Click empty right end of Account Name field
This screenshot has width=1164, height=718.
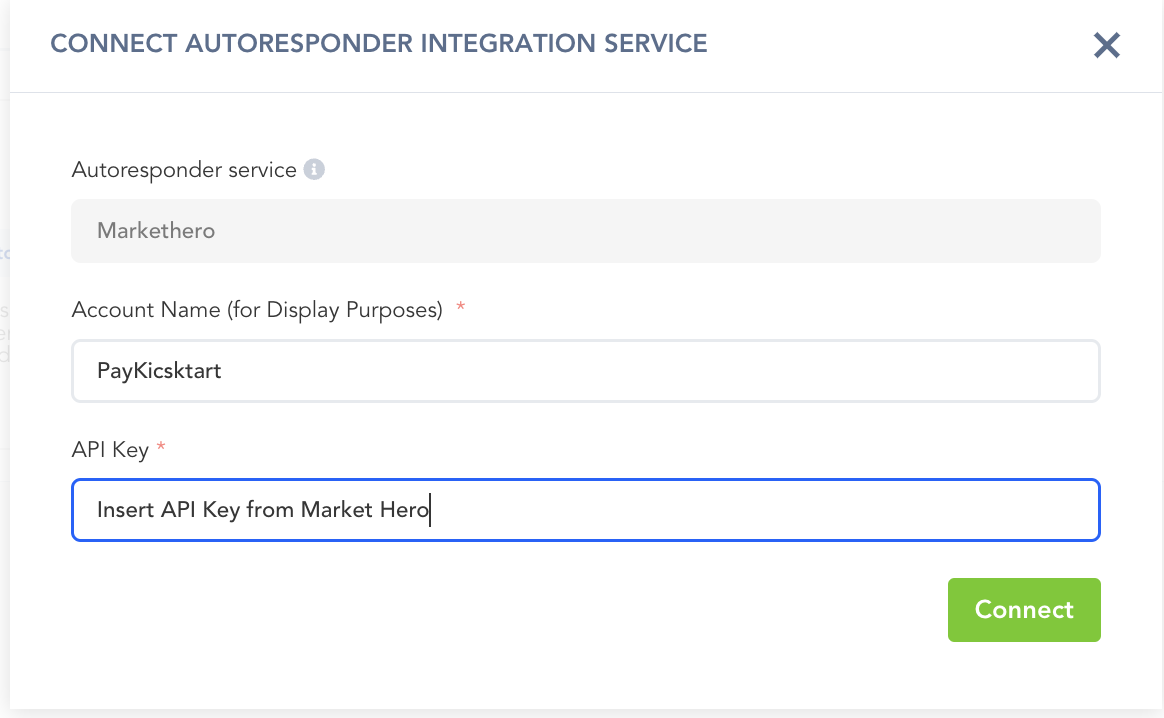1000,371
